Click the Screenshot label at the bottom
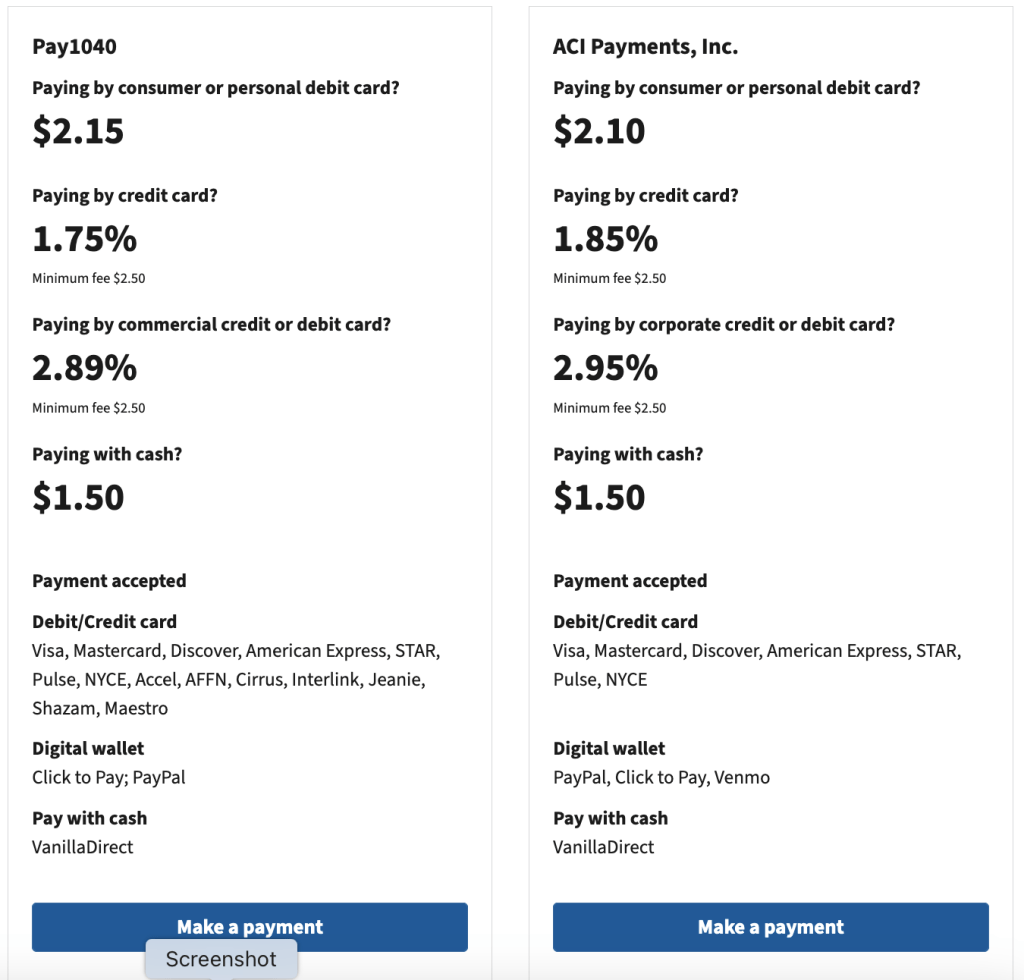Screen dimensions: 1024x980 pos(221,958)
